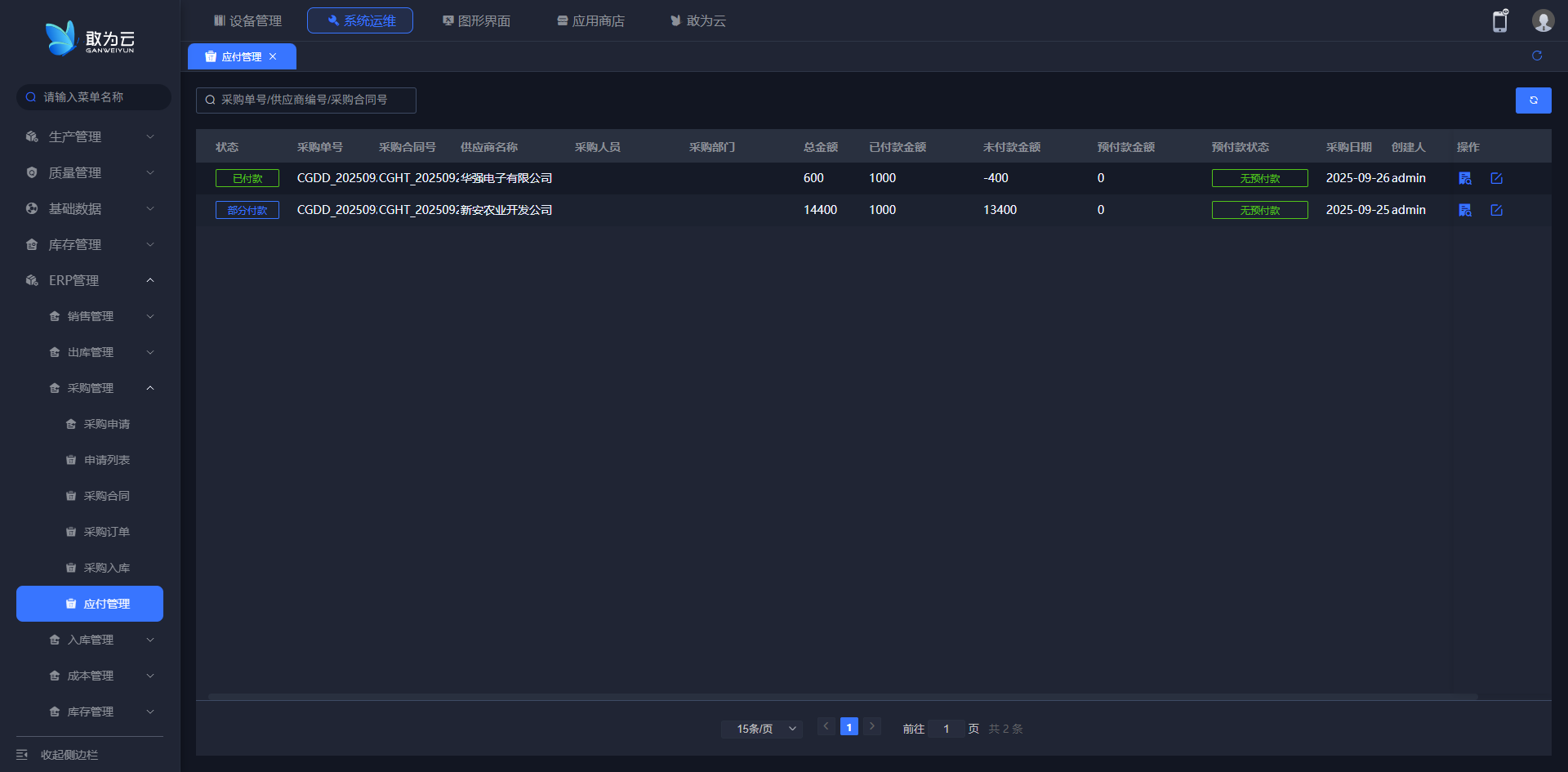Click the 采购管理 submenu icon
Screen dimensions: 1568x772
point(55,388)
